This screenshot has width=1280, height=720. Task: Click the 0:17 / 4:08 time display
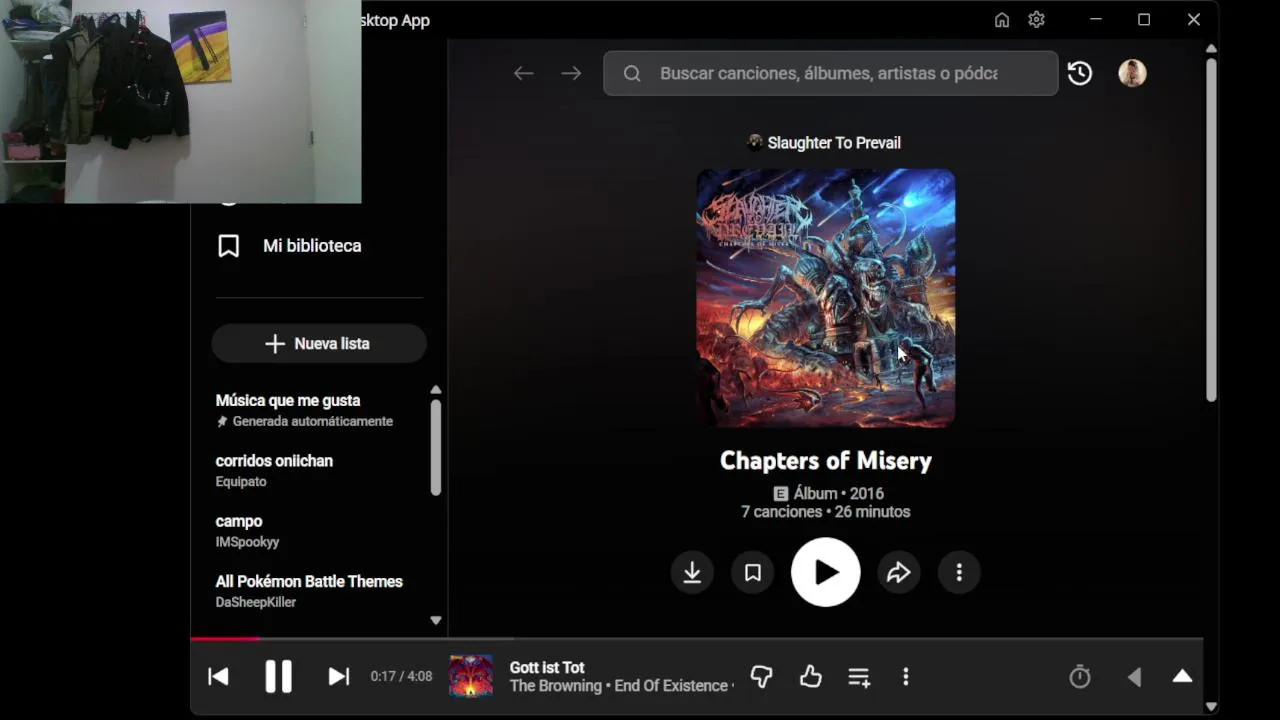(x=401, y=677)
